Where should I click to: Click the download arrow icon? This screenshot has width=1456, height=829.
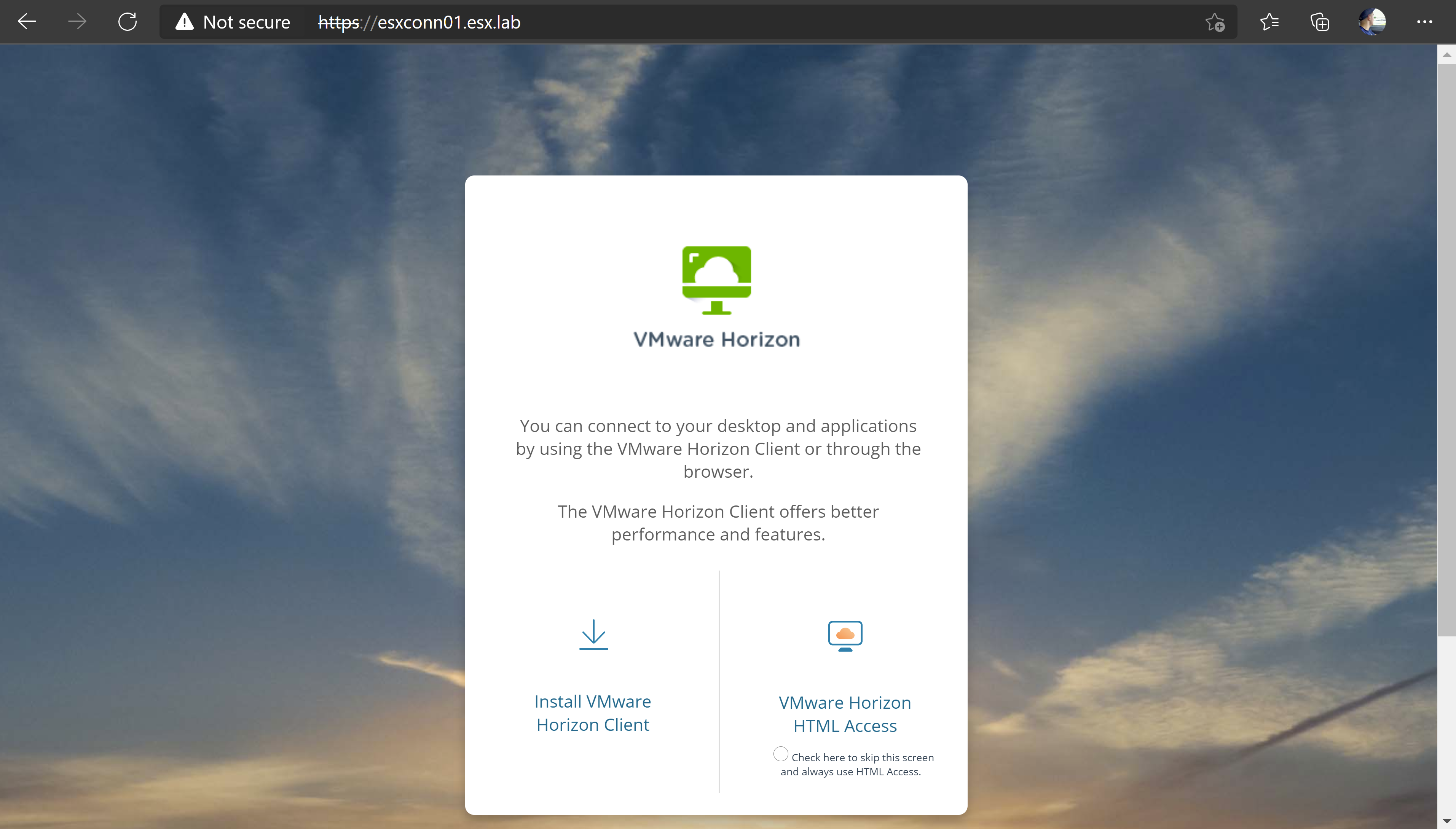click(593, 634)
